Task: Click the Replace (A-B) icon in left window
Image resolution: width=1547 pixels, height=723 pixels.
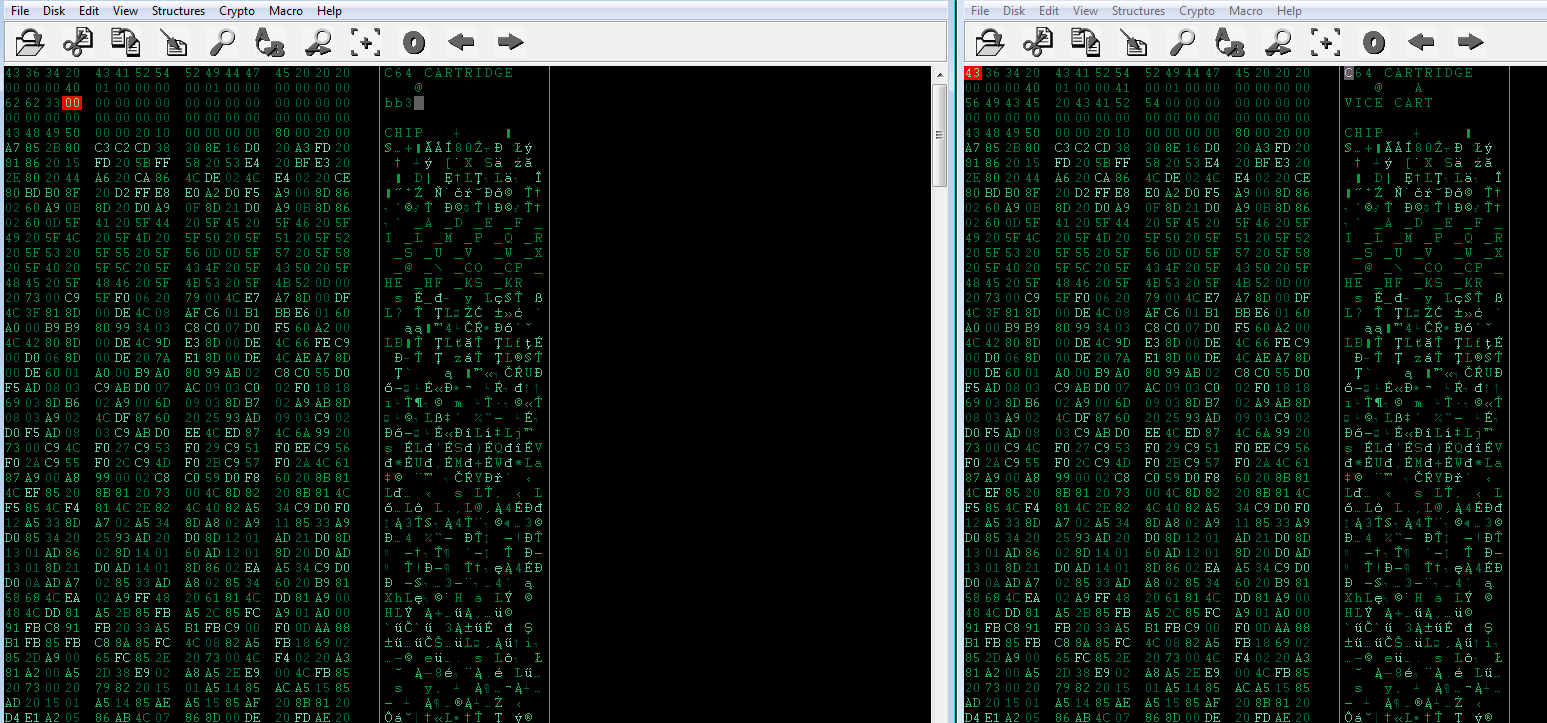Action: 270,42
